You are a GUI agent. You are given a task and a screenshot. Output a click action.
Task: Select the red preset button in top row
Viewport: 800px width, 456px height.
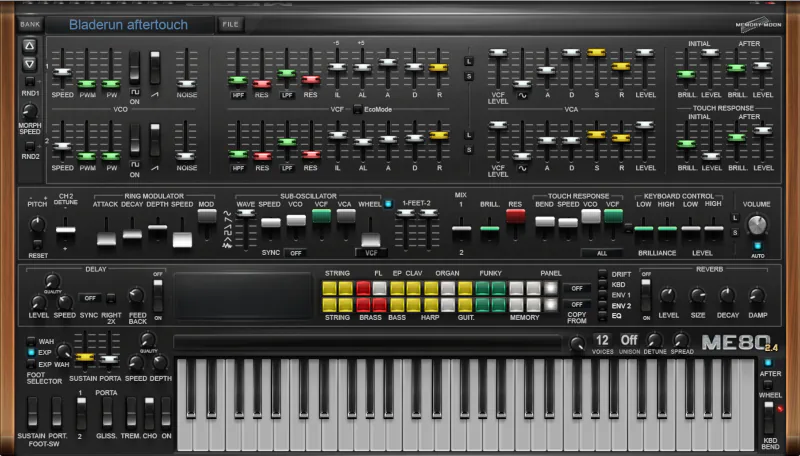click(x=363, y=288)
